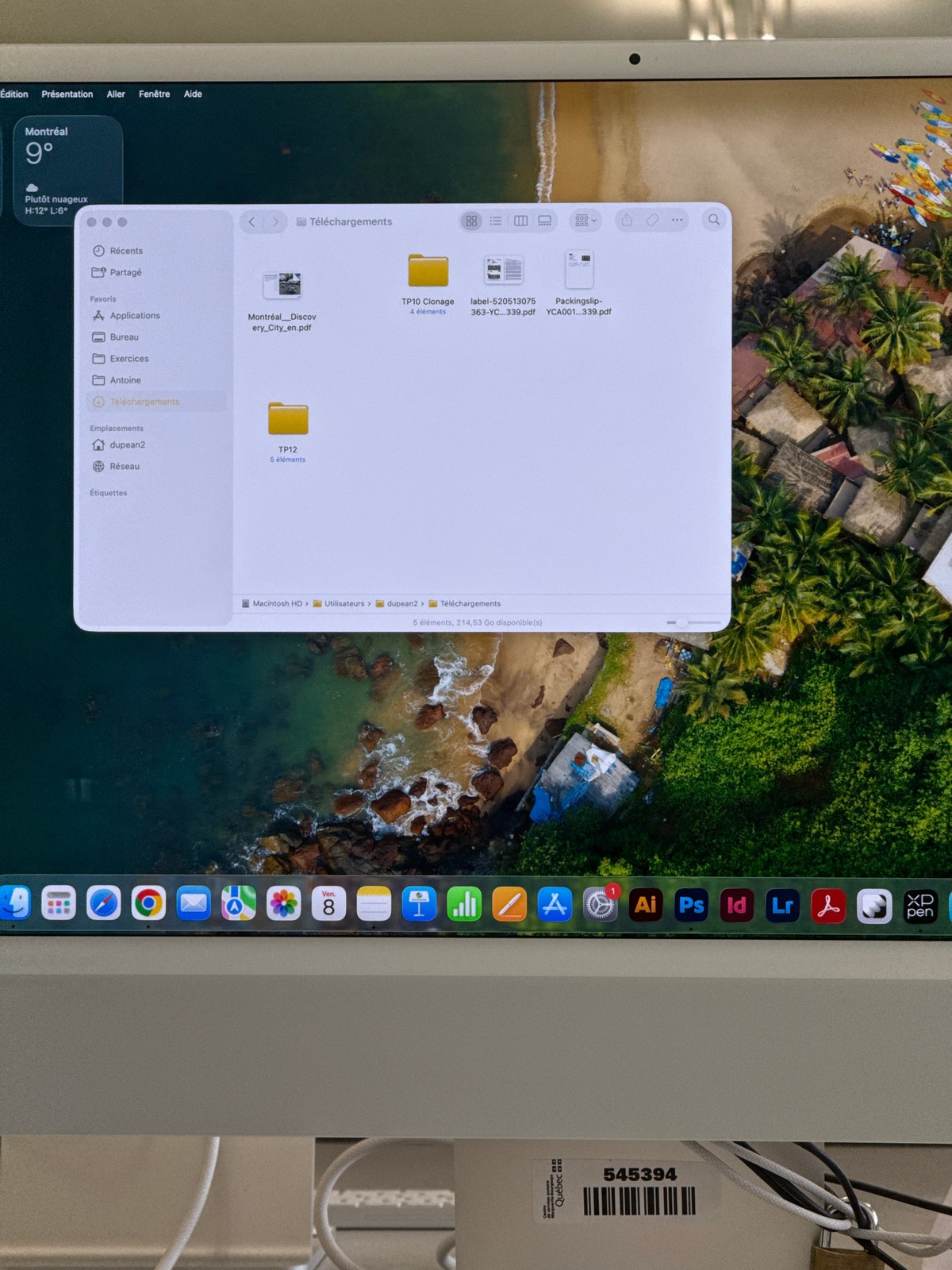Switch Finder to gallery view

pyautogui.click(x=545, y=221)
